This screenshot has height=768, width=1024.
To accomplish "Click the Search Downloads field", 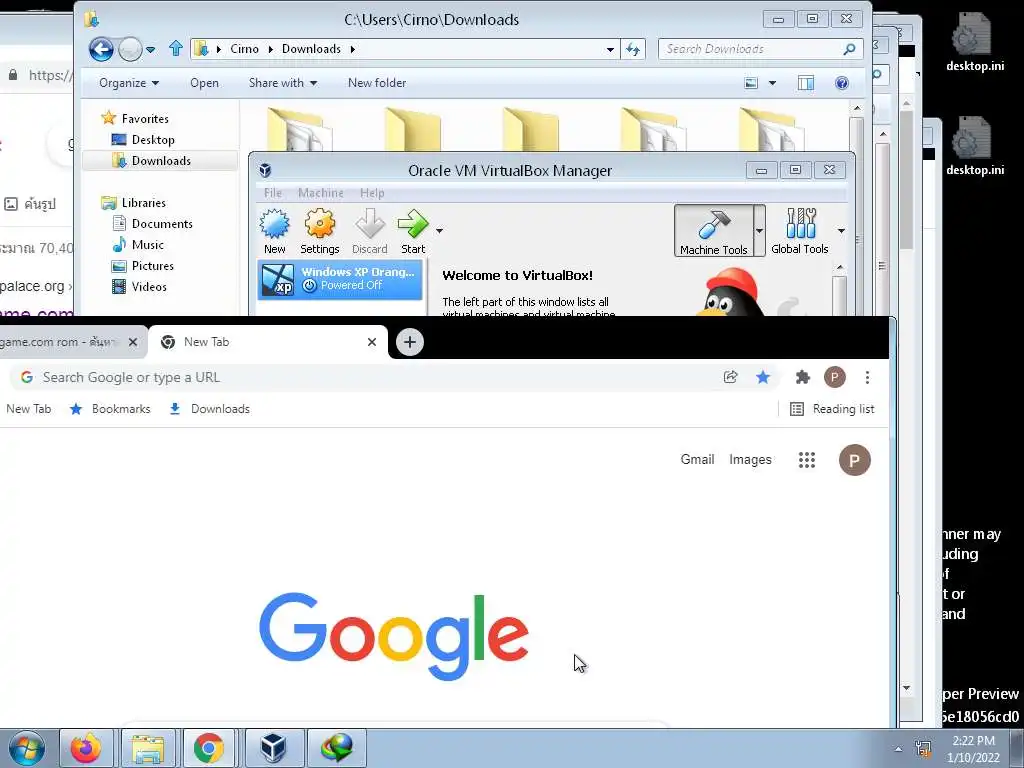I will [761, 49].
